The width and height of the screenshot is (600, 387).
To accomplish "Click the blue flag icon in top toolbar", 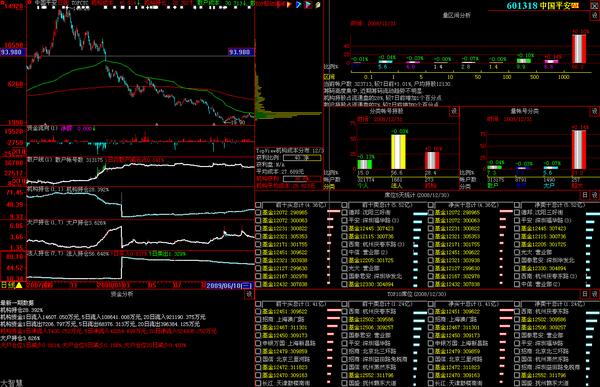I will (298, 5).
